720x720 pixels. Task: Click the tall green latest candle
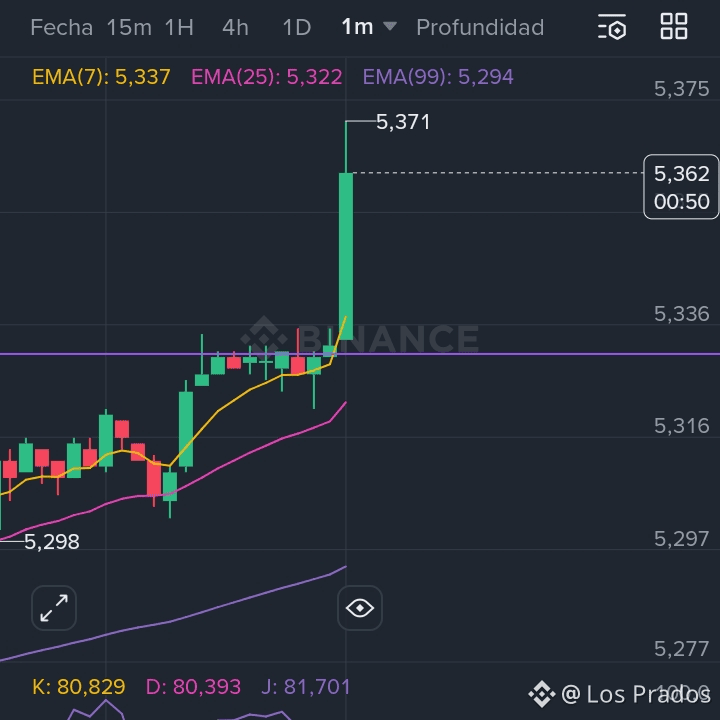click(x=346, y=256)
